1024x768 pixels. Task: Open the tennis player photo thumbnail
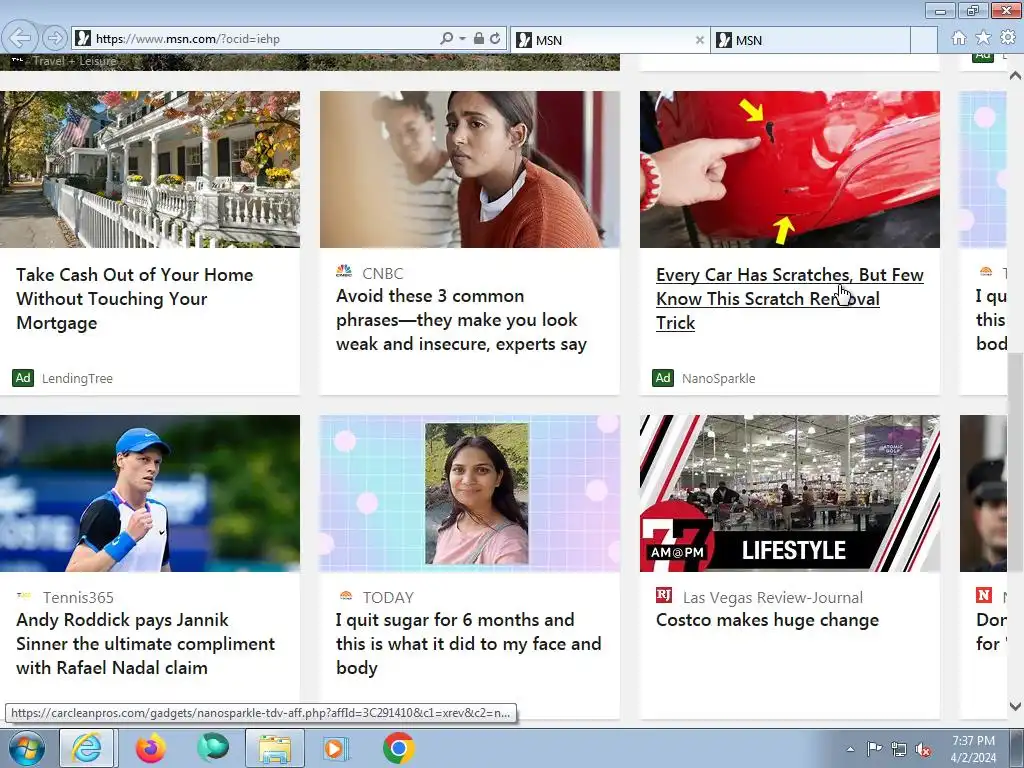coord(150,493)
